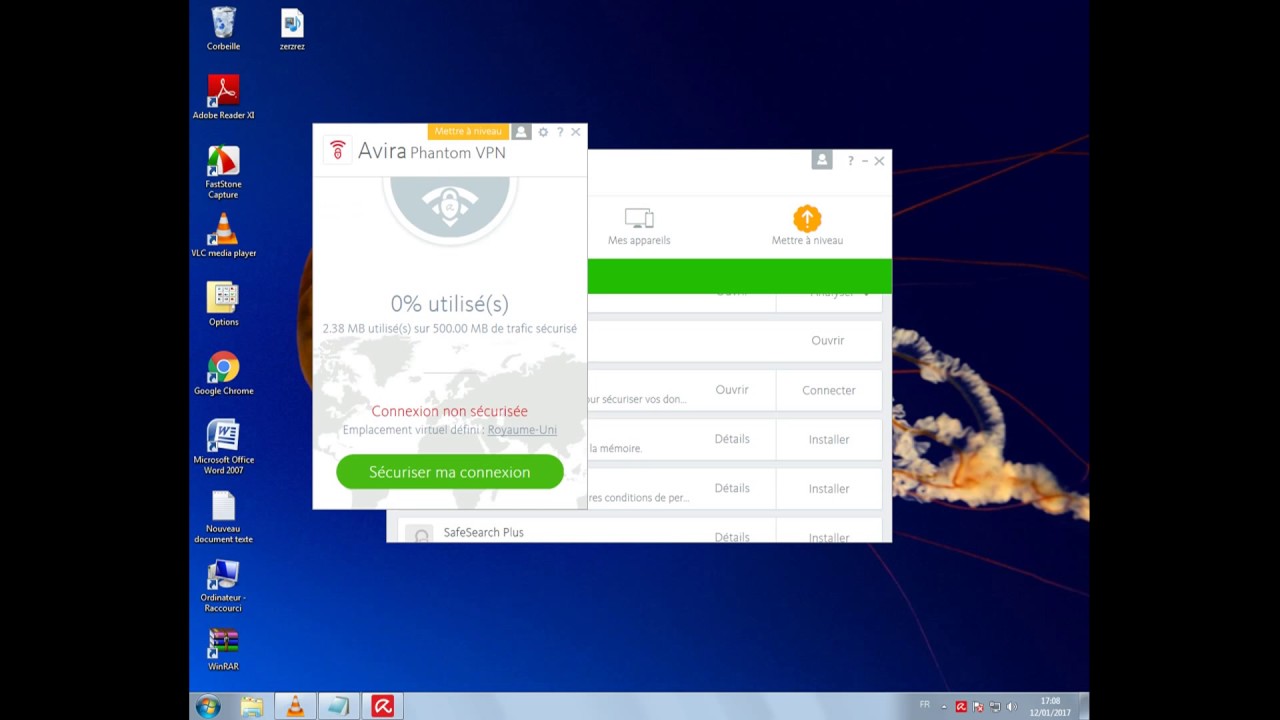Open Avira launcher account profile icon

(822, 160)
